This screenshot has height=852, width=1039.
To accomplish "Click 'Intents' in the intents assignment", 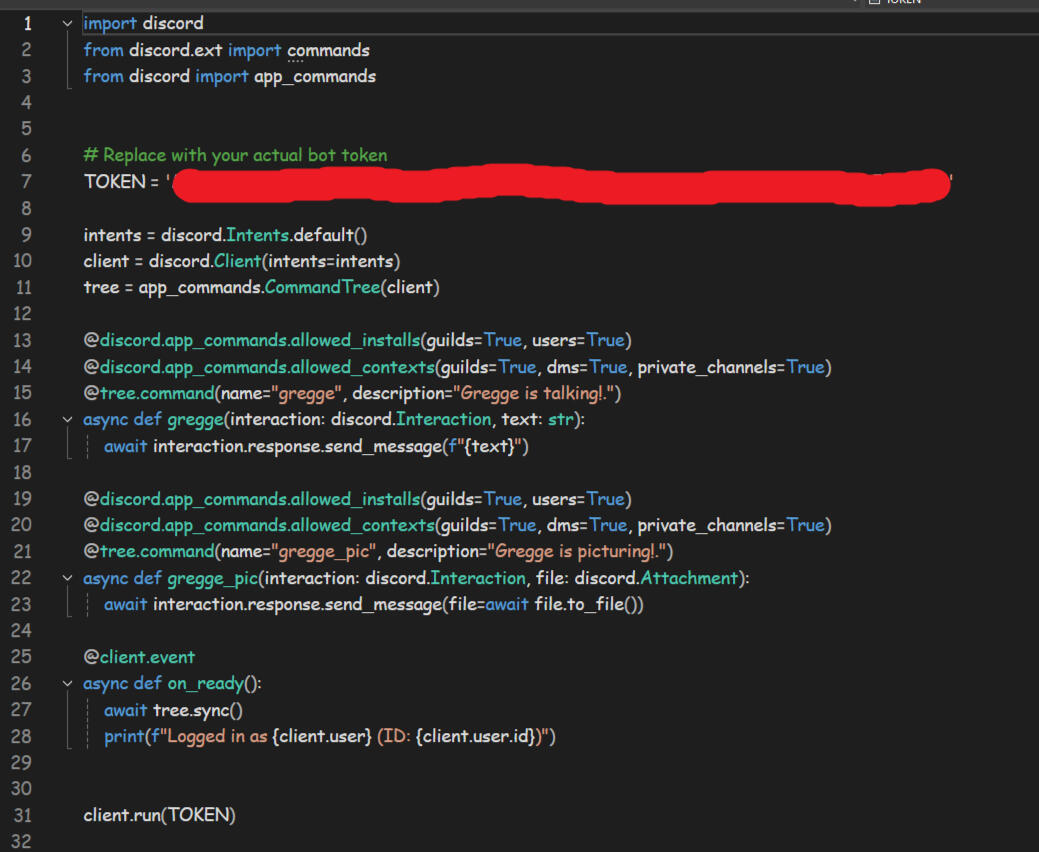I will tap(261, 235).
